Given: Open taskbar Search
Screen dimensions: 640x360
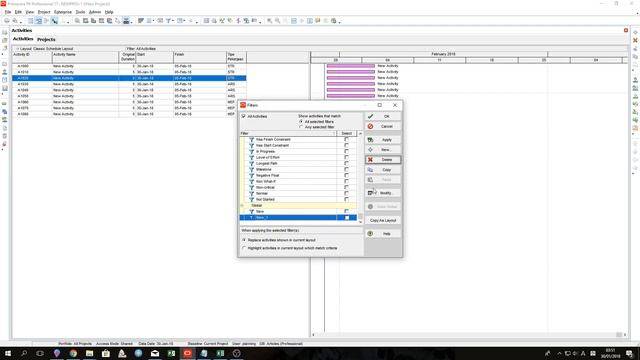Looking at the screenshot, I should pyautogui.click(x=24, y=353).
